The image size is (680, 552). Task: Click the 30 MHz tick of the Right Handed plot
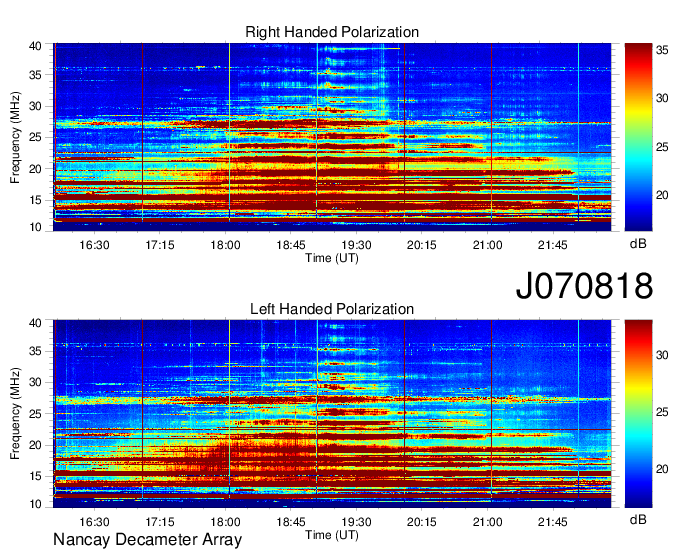(x=35, y=106)
